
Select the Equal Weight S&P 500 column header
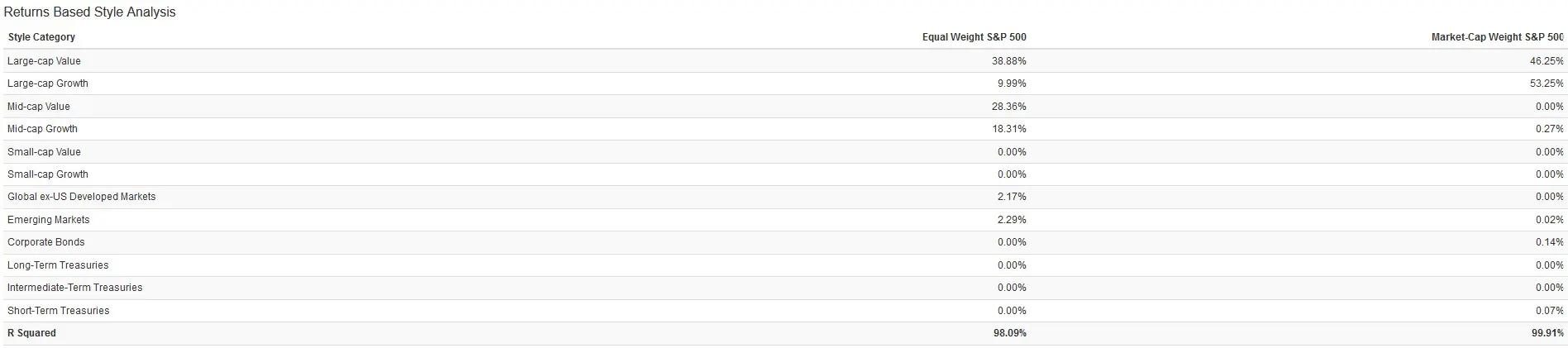(974, 37)
